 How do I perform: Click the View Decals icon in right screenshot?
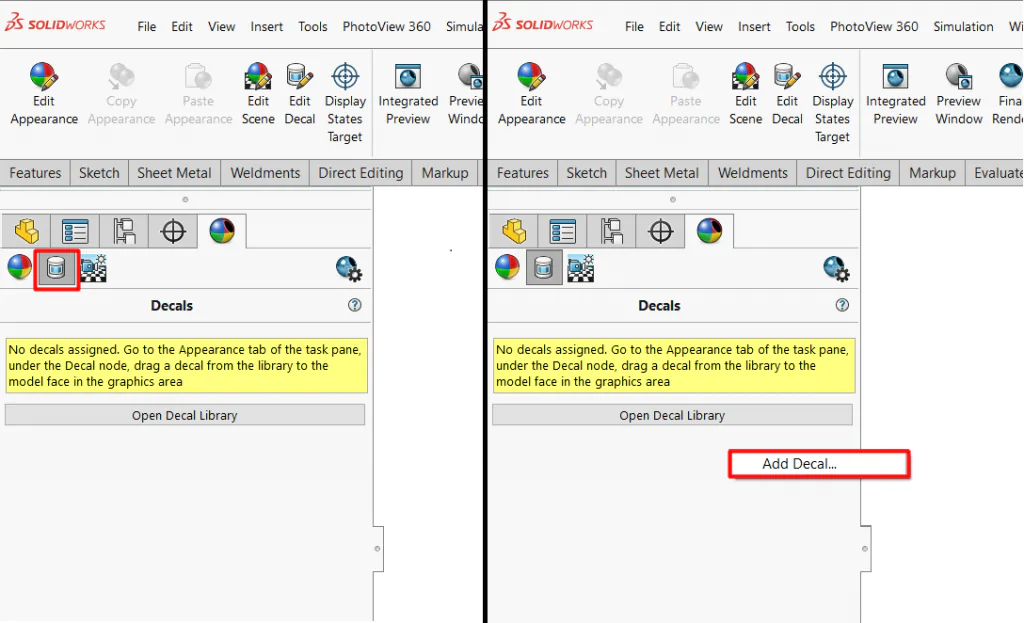coord(544,268)
